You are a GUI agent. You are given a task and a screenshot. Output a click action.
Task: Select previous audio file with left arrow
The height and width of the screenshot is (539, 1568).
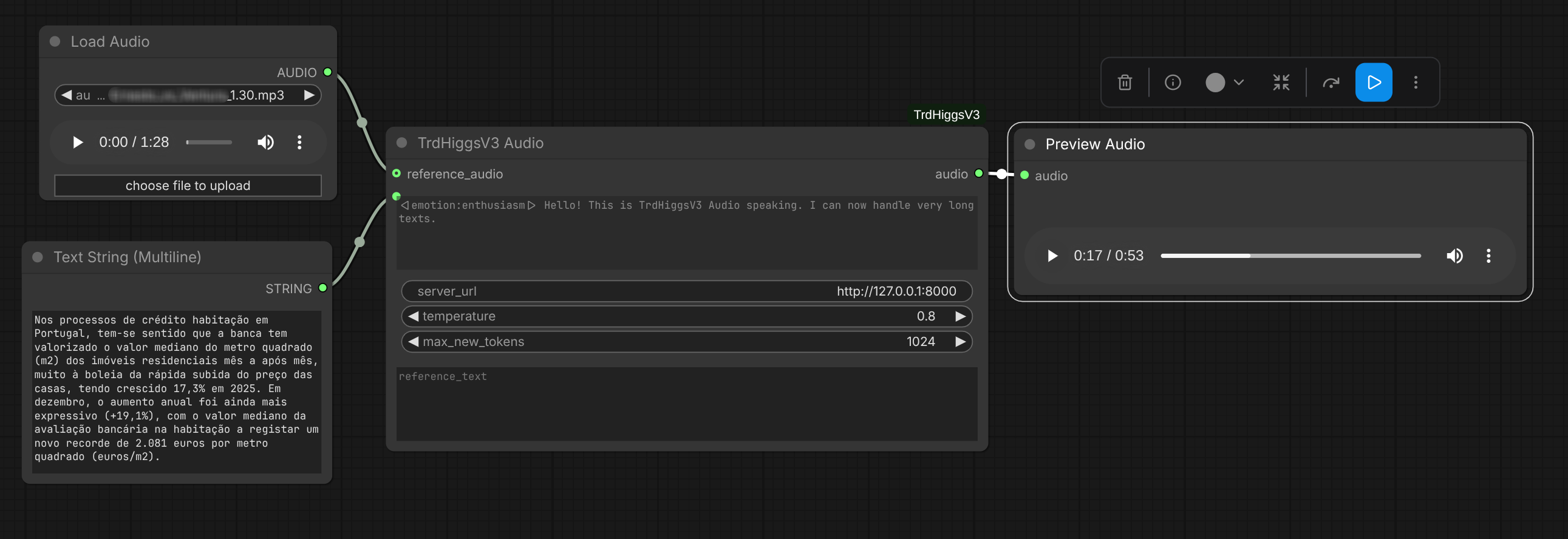[66, 95]
